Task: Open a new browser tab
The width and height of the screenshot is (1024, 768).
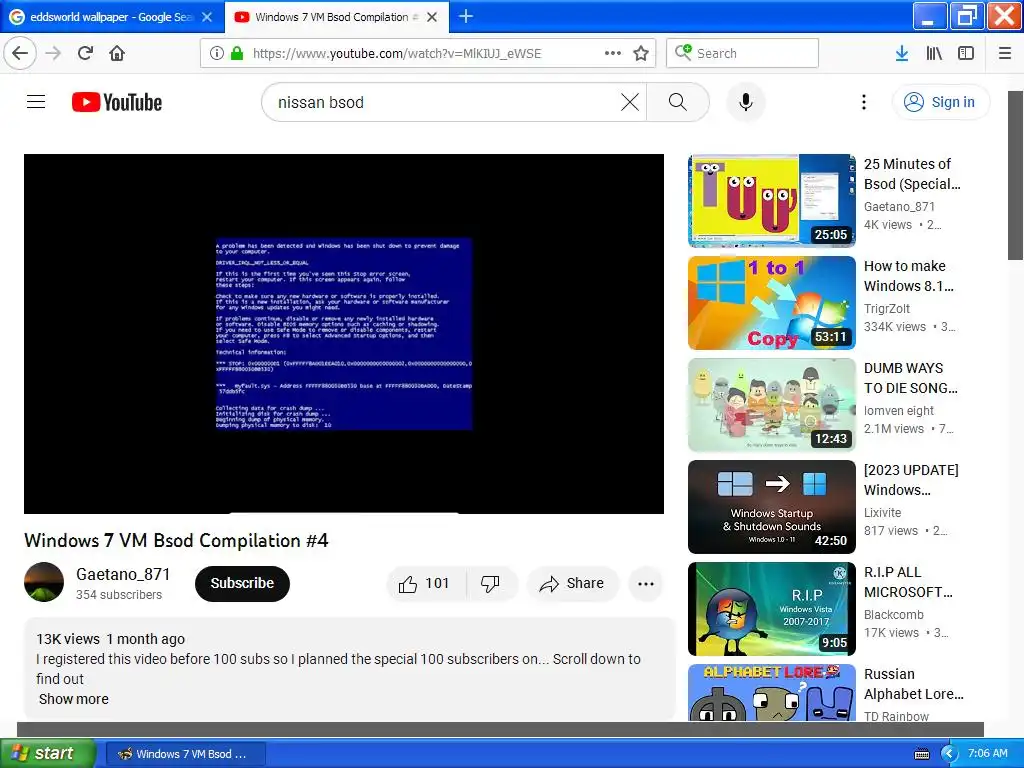Action: pyautogui.click(x=466, y=16)
